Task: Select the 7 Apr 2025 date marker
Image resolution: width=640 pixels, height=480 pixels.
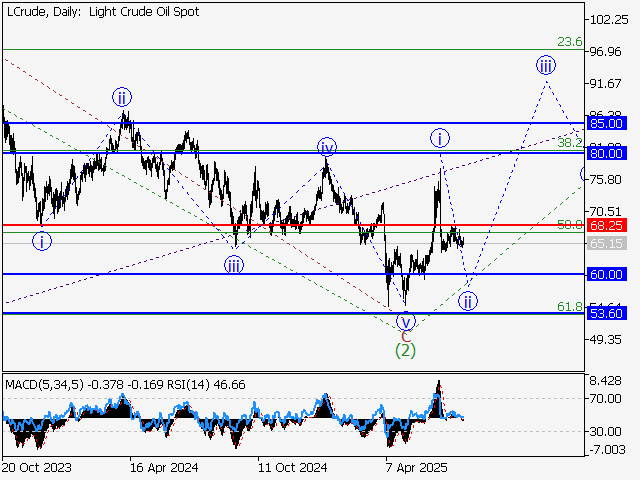Action: tap(413, 466)
